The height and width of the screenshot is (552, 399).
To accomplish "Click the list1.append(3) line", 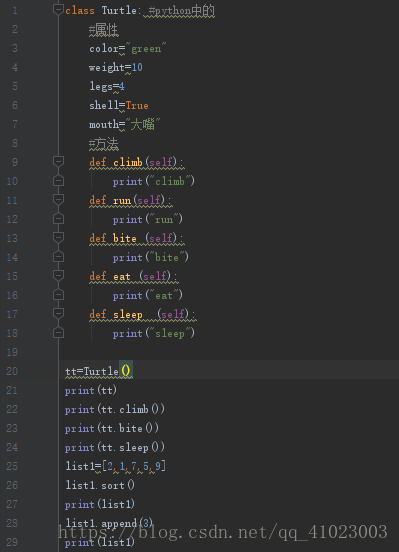I will coord(109,523).
